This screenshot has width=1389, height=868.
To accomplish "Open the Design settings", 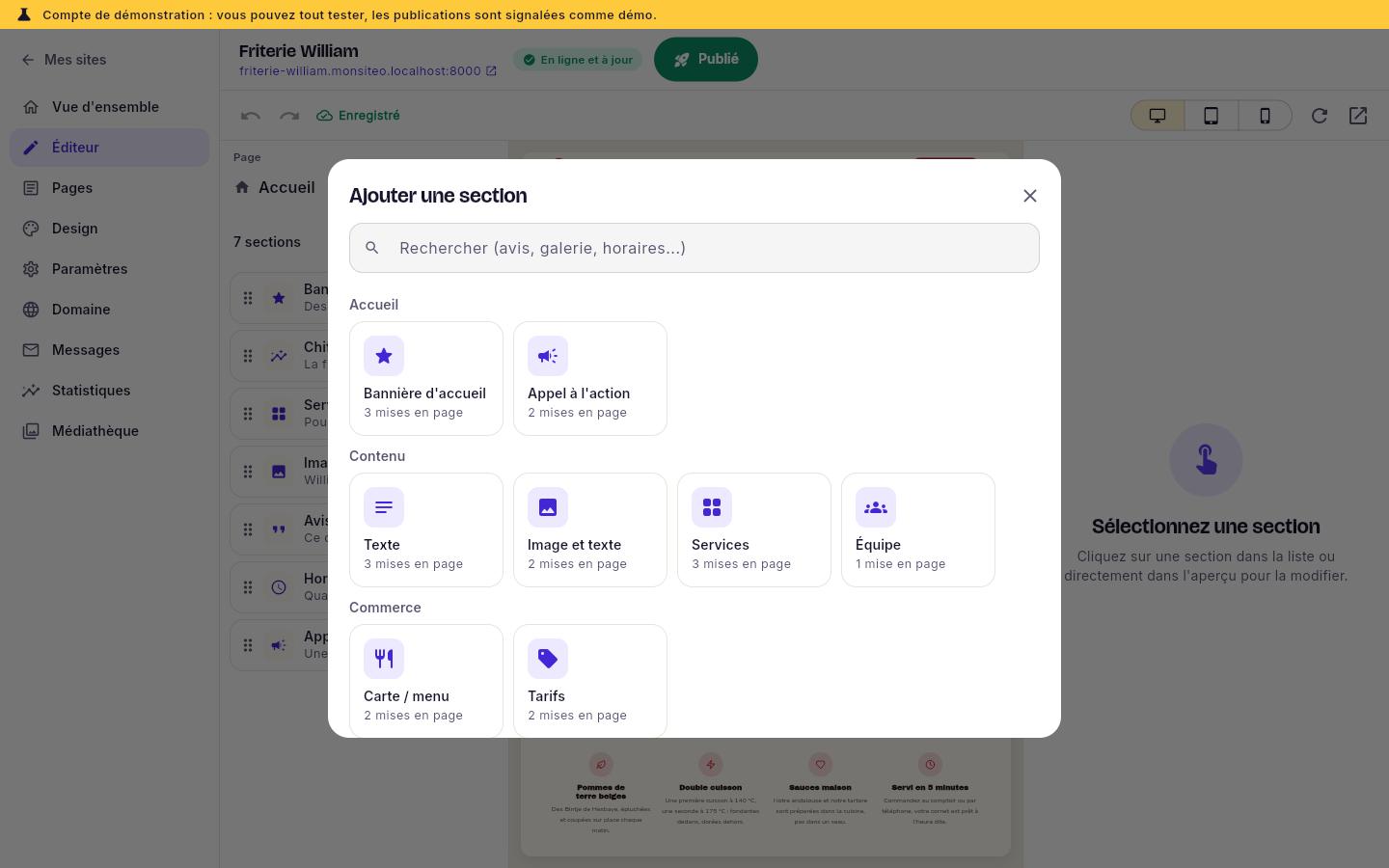I will 110,229.
